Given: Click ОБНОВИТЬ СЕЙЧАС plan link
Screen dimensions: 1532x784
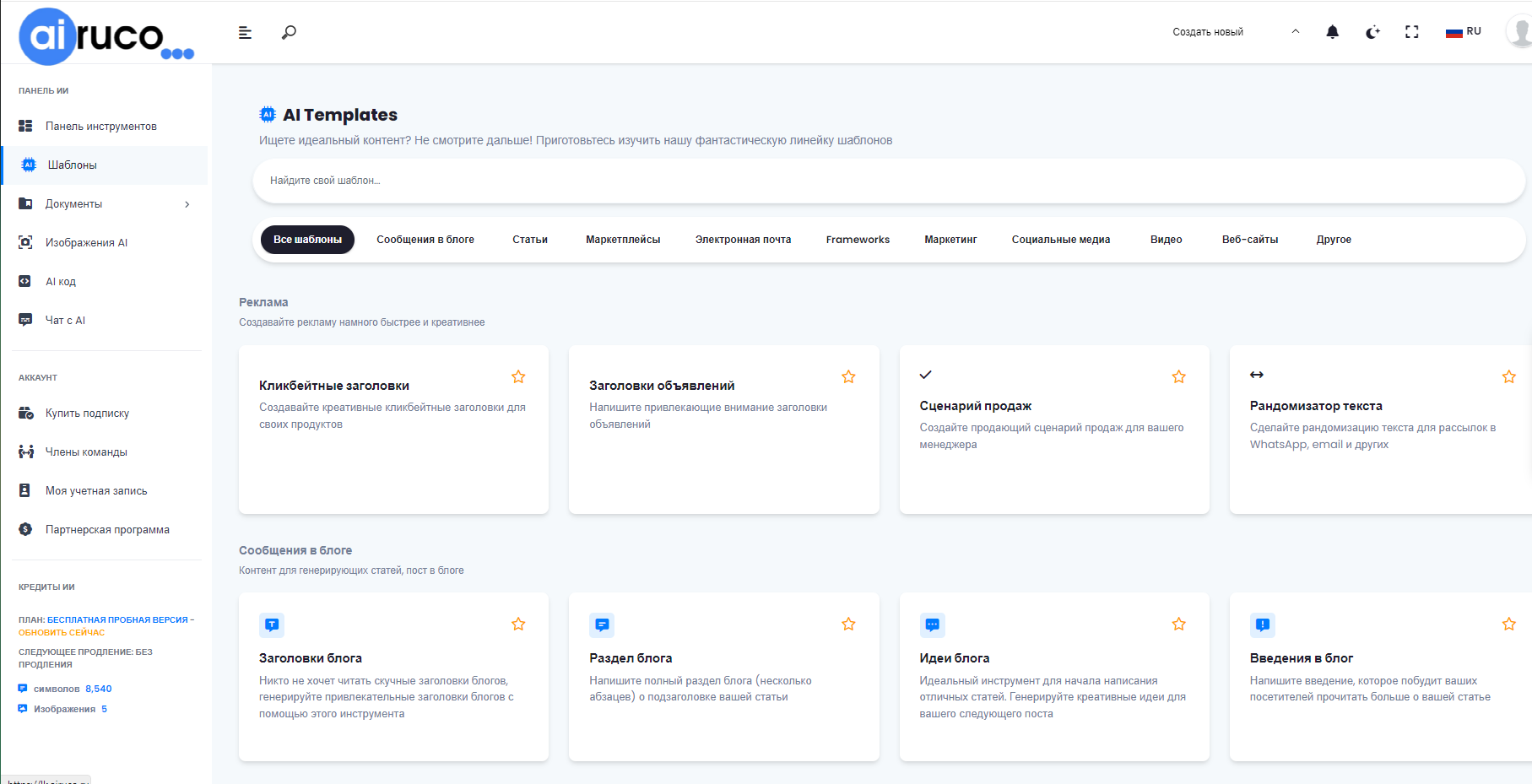Looking at the screenshot, I should coord(61,632).
